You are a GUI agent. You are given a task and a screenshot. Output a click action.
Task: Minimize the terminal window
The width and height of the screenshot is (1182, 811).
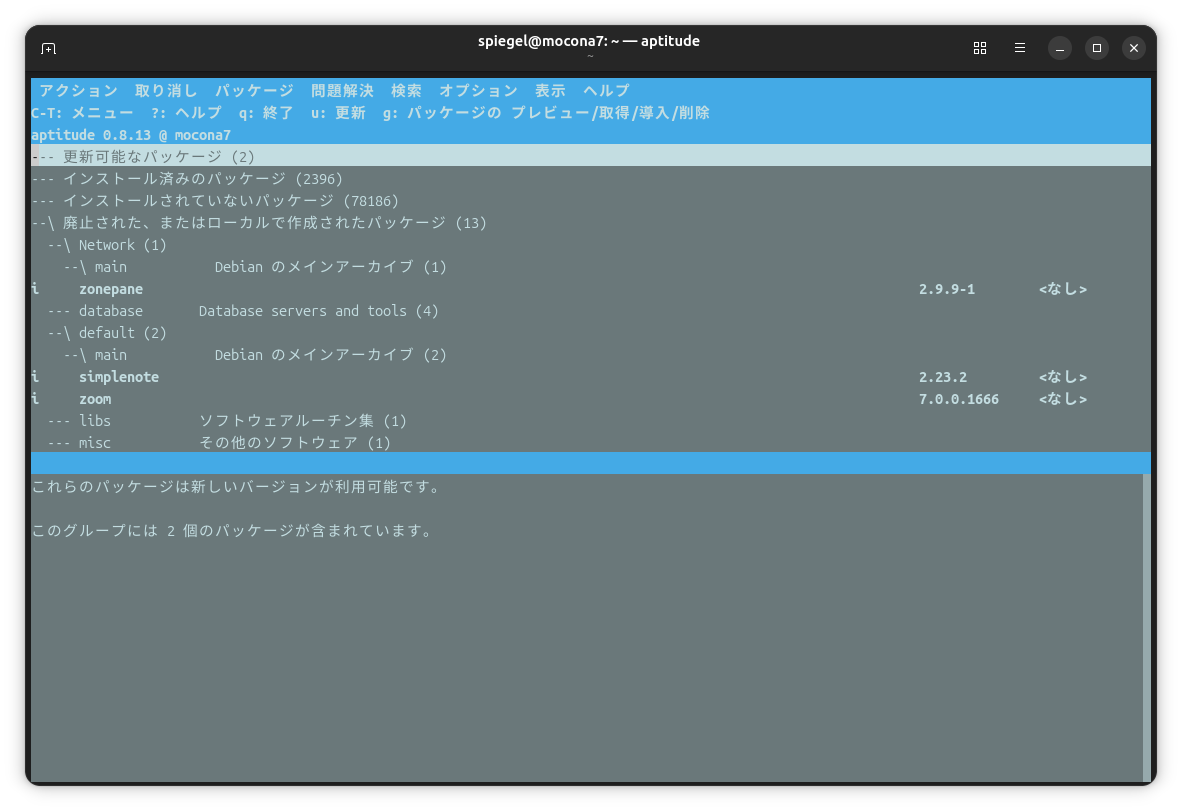pos(1059,48)
